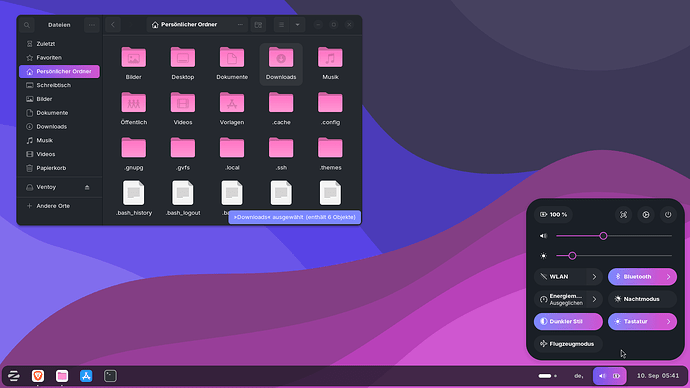The image size is (690, 388).
Task: Disable Dunkler Stil
Action: (x=568, y=322)
